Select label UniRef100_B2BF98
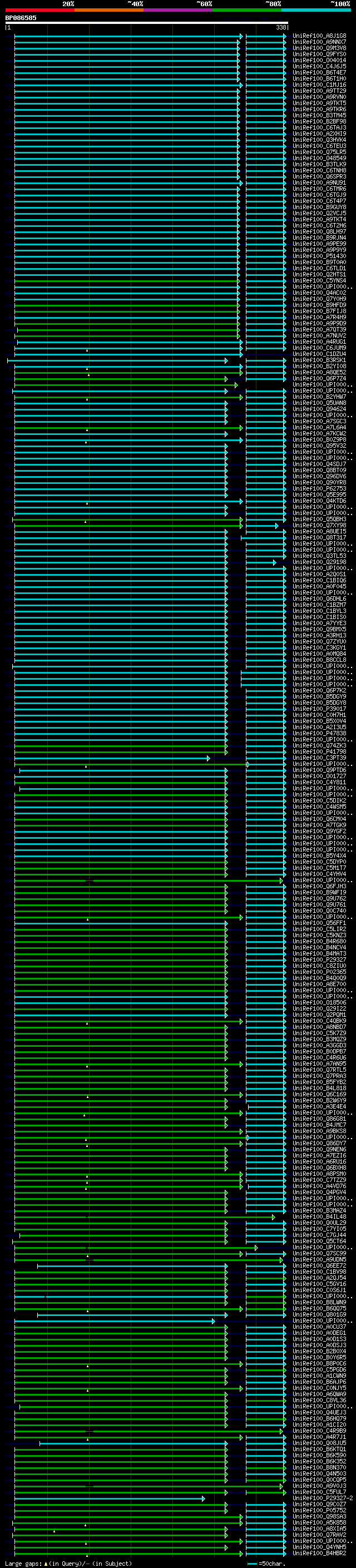 [x=319, y=121]
